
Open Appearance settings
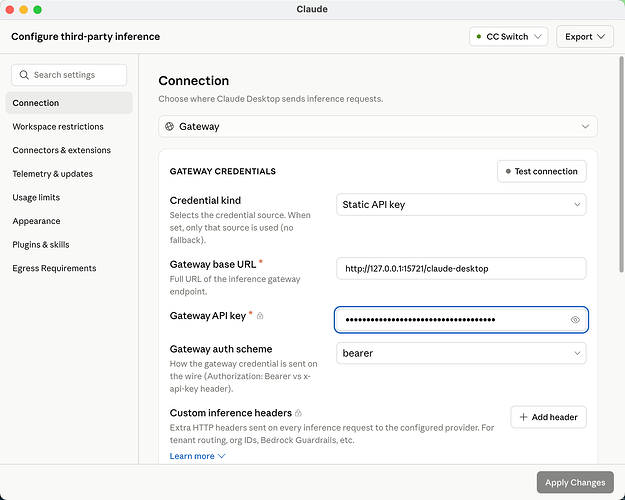(69, 221)
